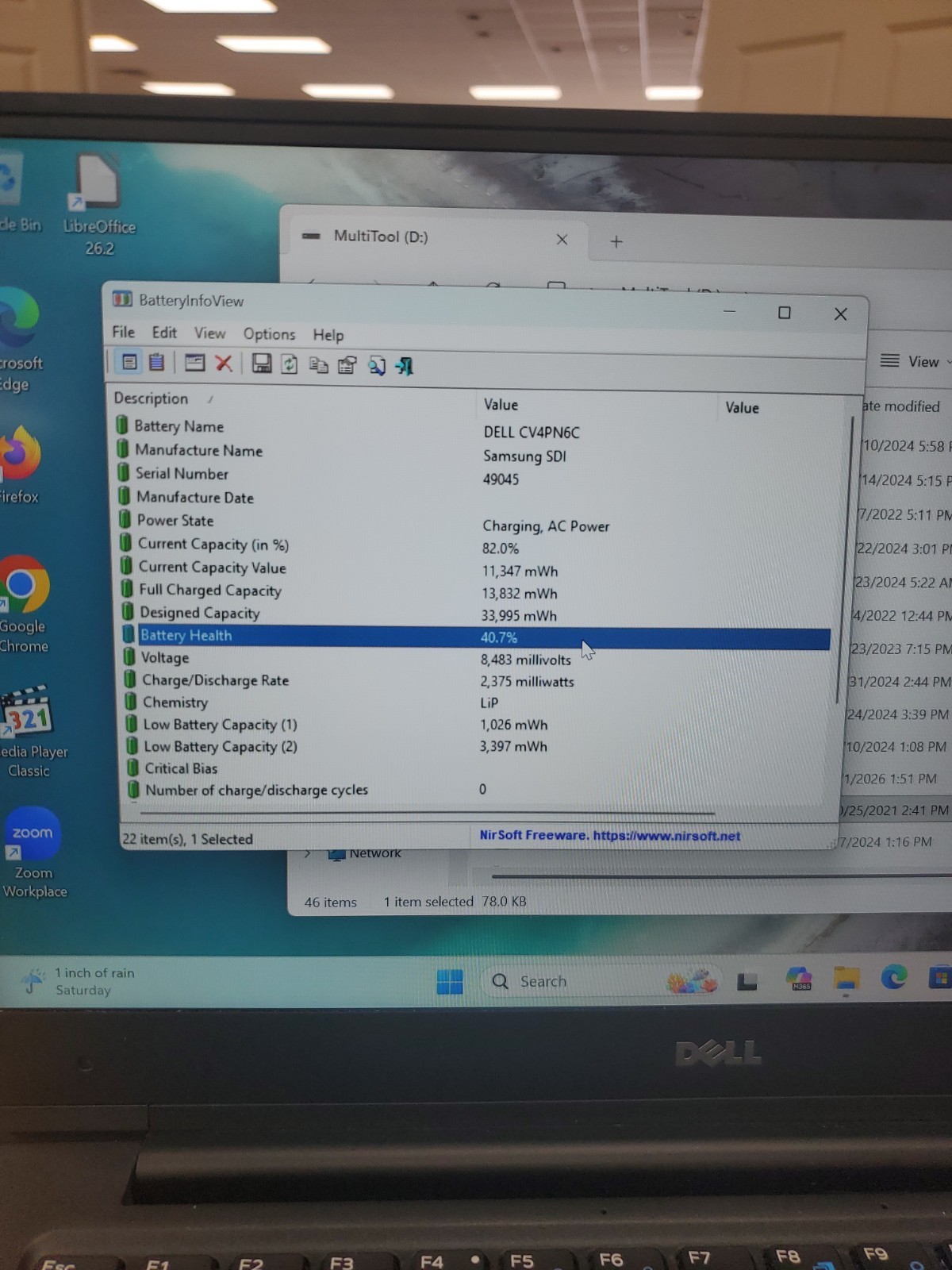Select the Critical Bias row
This screenshot has height=1270, width=952.
(x=478, y=768)
